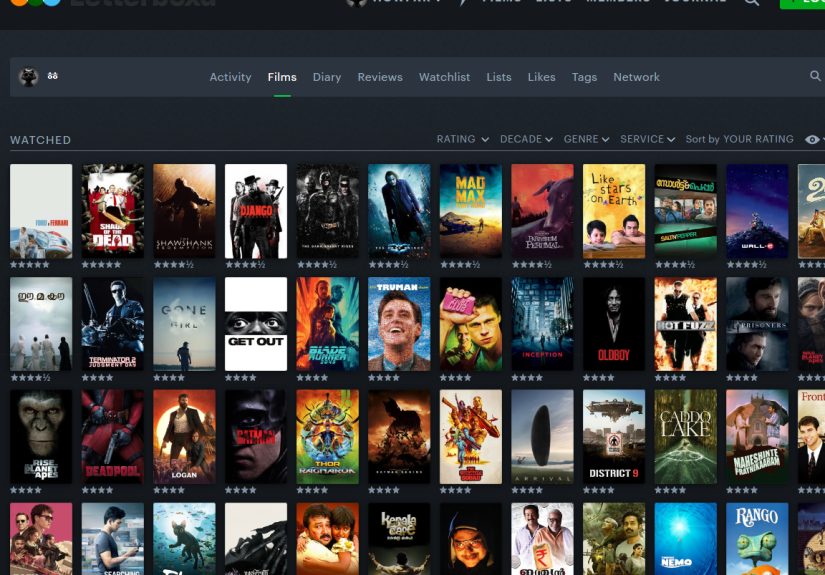Screen dimensions: 825x575
Task: Open the Prisoners poster
Action: click(757, 324)
